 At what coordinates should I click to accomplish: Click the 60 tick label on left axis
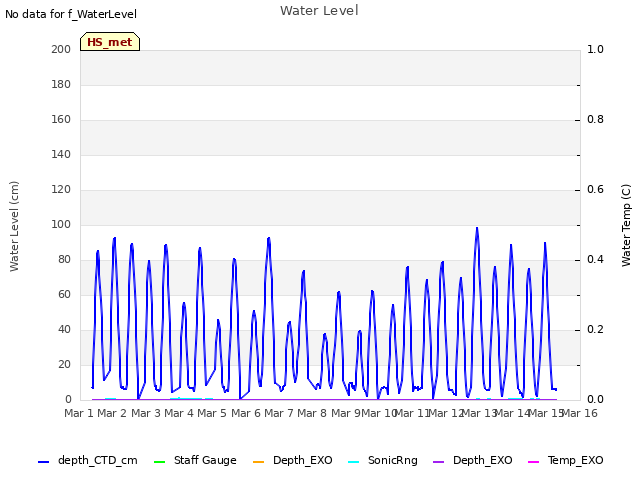coord(64,295)
